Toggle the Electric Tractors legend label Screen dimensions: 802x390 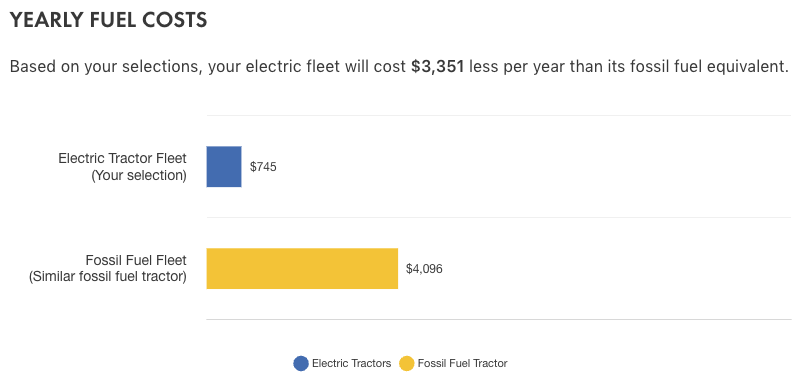351,363
